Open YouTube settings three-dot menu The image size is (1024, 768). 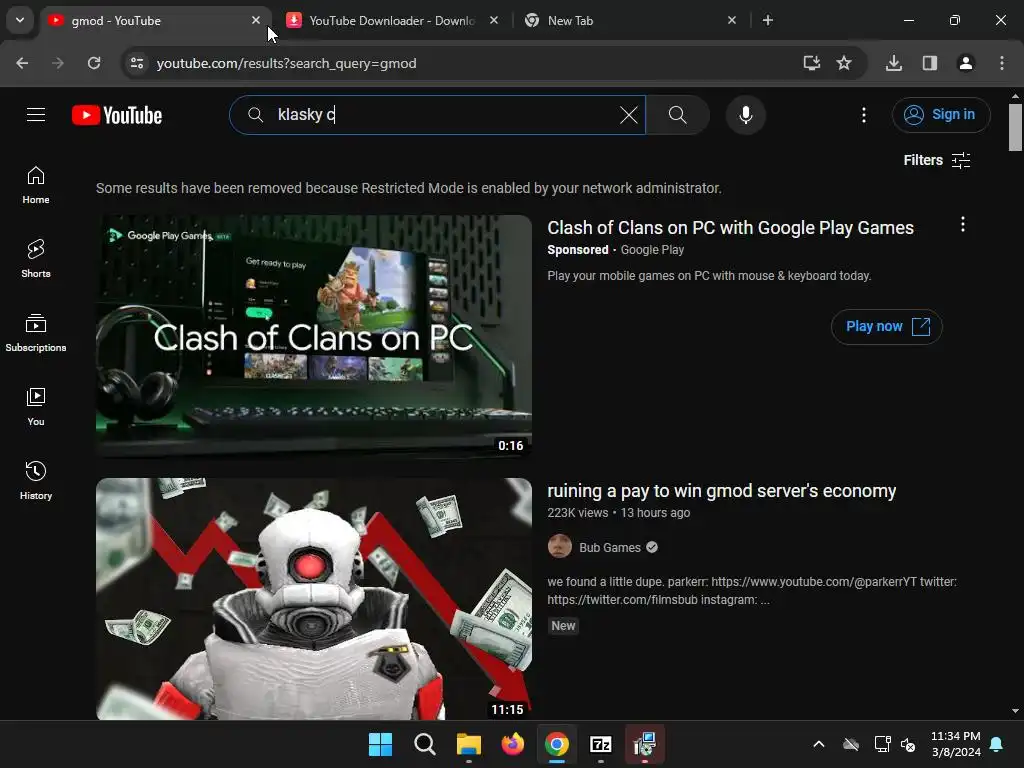point(863,115)
